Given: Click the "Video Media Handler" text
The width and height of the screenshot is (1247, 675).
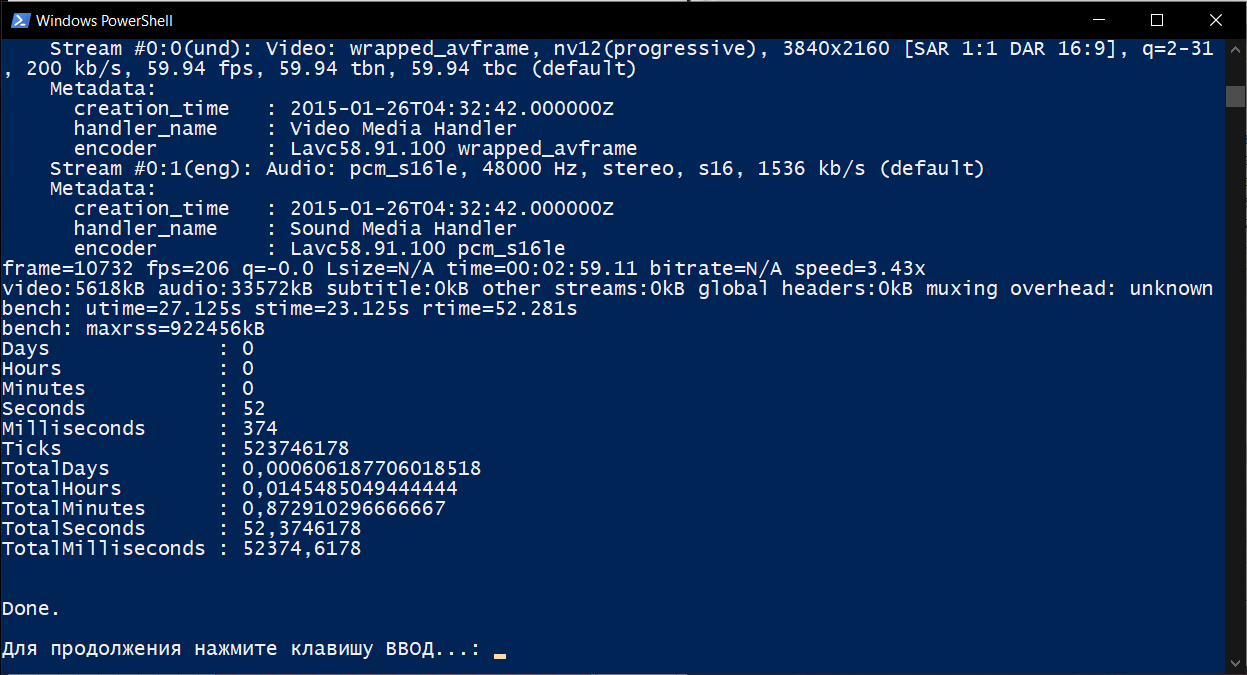Looking at the screenshot, I should [x=403, y=128].
